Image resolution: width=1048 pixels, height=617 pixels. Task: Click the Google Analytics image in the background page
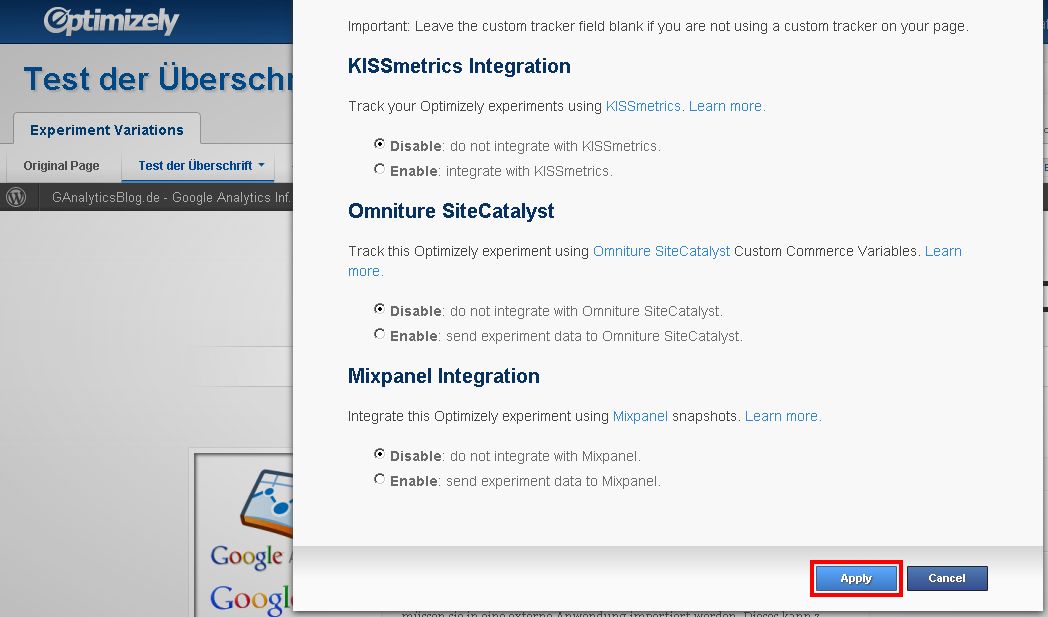click(x=244, y=535)
